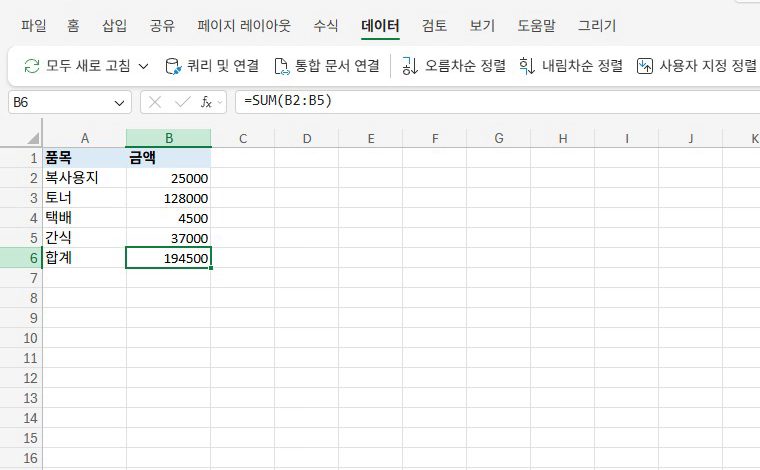
Task: Switch to the 검토 tab
Action: coord(434,25)
